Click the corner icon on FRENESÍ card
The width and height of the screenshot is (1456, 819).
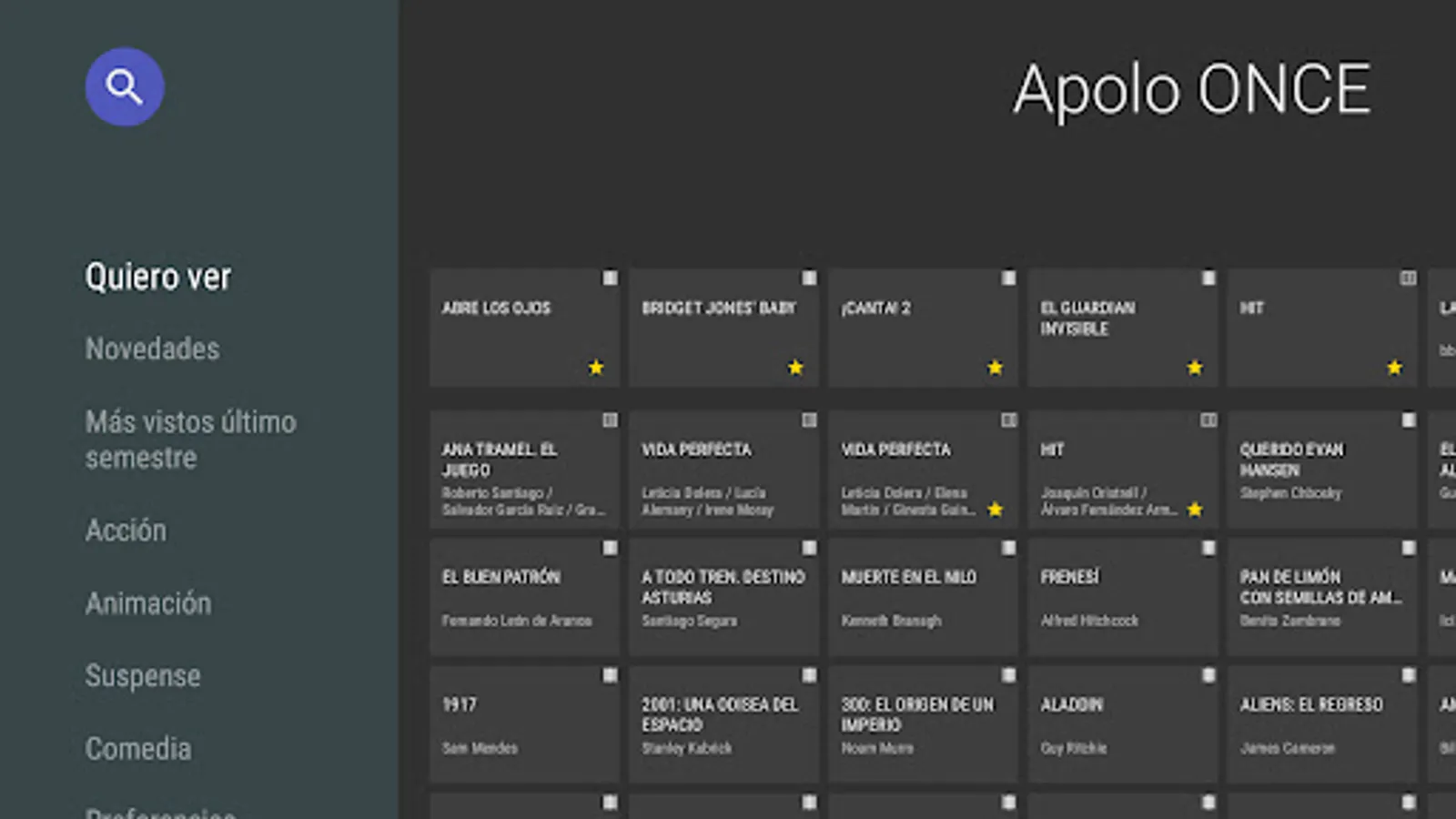[1208, 548]
